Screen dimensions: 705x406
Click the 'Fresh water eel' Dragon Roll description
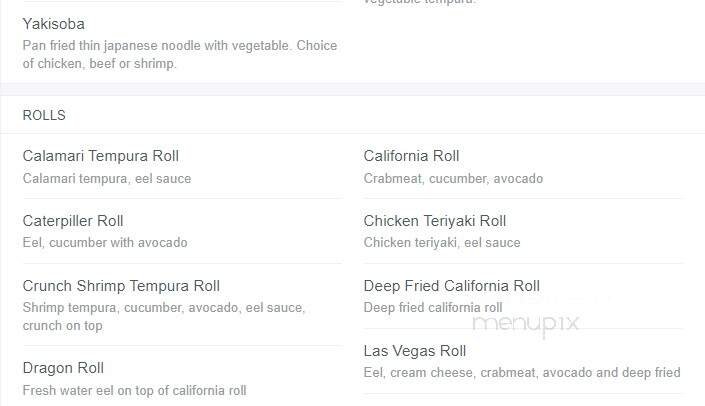click(134, 390)
